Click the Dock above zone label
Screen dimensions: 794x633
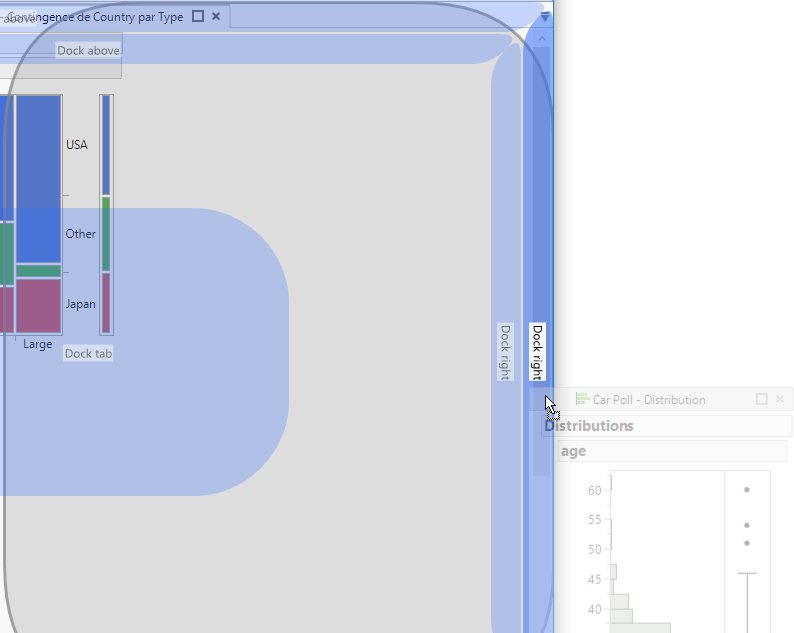tap(88, 50)
